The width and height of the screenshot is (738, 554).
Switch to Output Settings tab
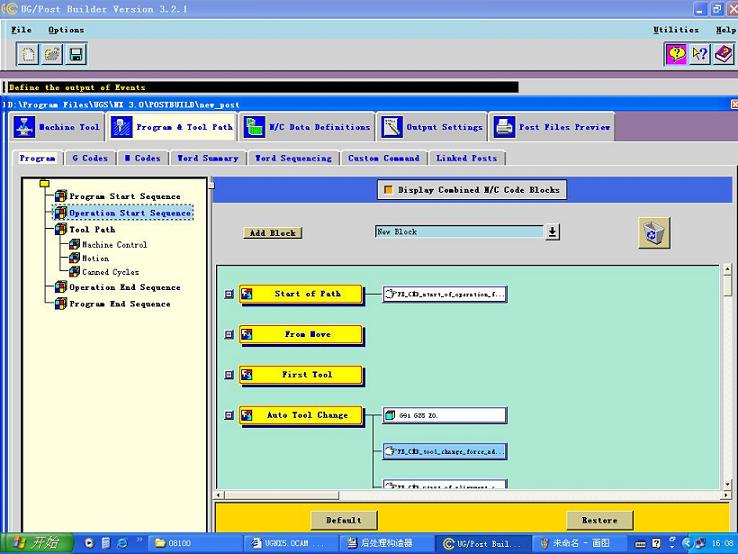pyautogui.click(x=432, y=127)
